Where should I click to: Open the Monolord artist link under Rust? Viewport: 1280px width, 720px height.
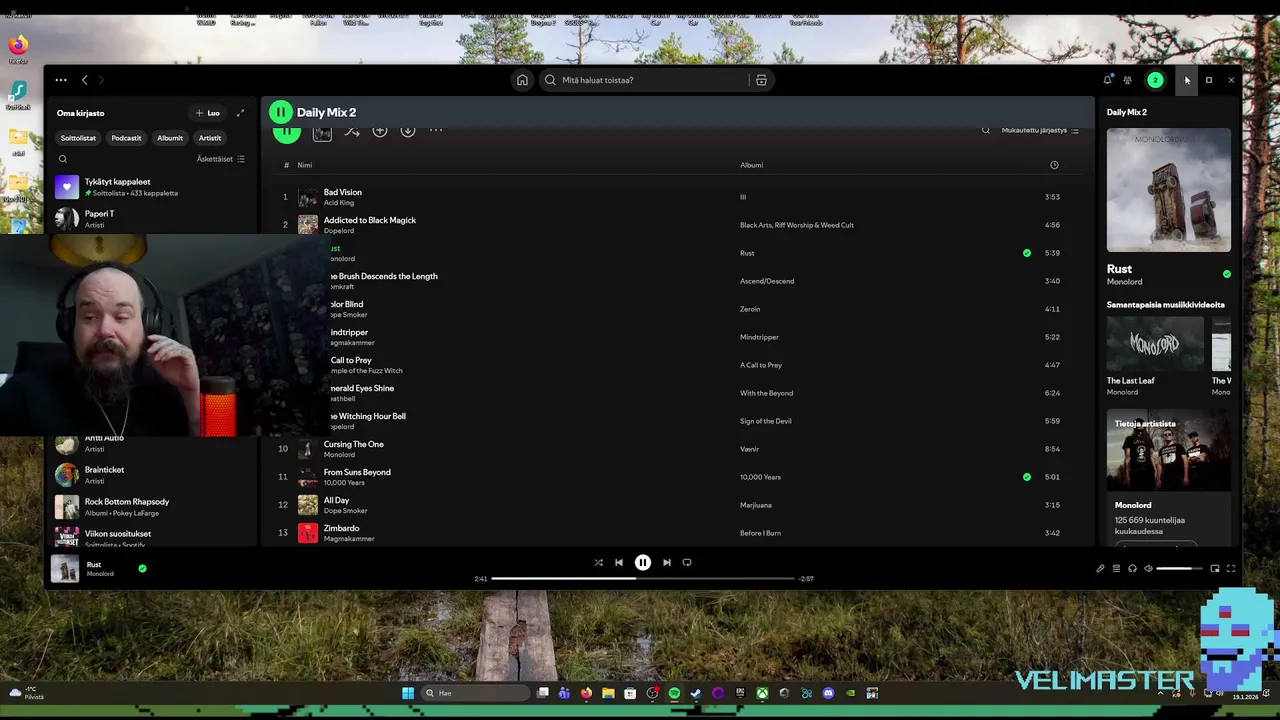1124,282
